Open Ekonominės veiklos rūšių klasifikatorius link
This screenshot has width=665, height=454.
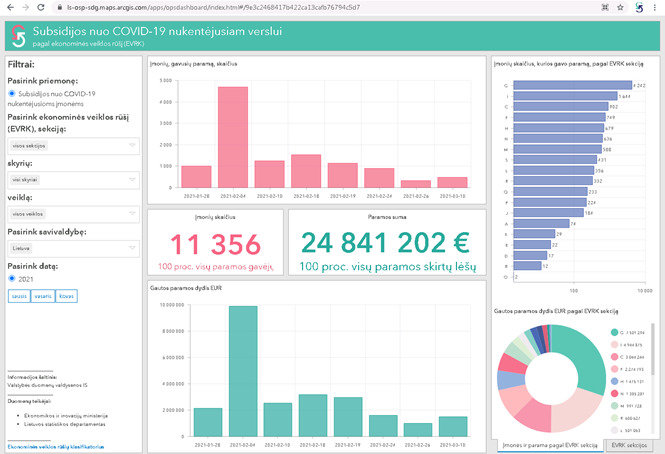(x=56, y=447)
